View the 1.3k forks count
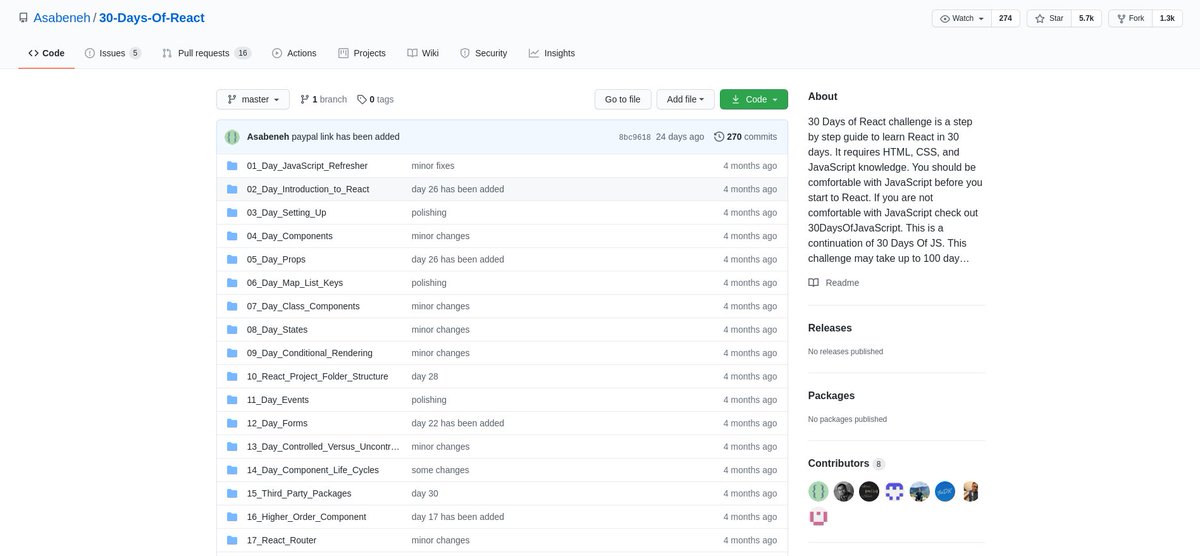Image resolution: width=1200 pixels, height=556 pixels. click(1167, 18)
